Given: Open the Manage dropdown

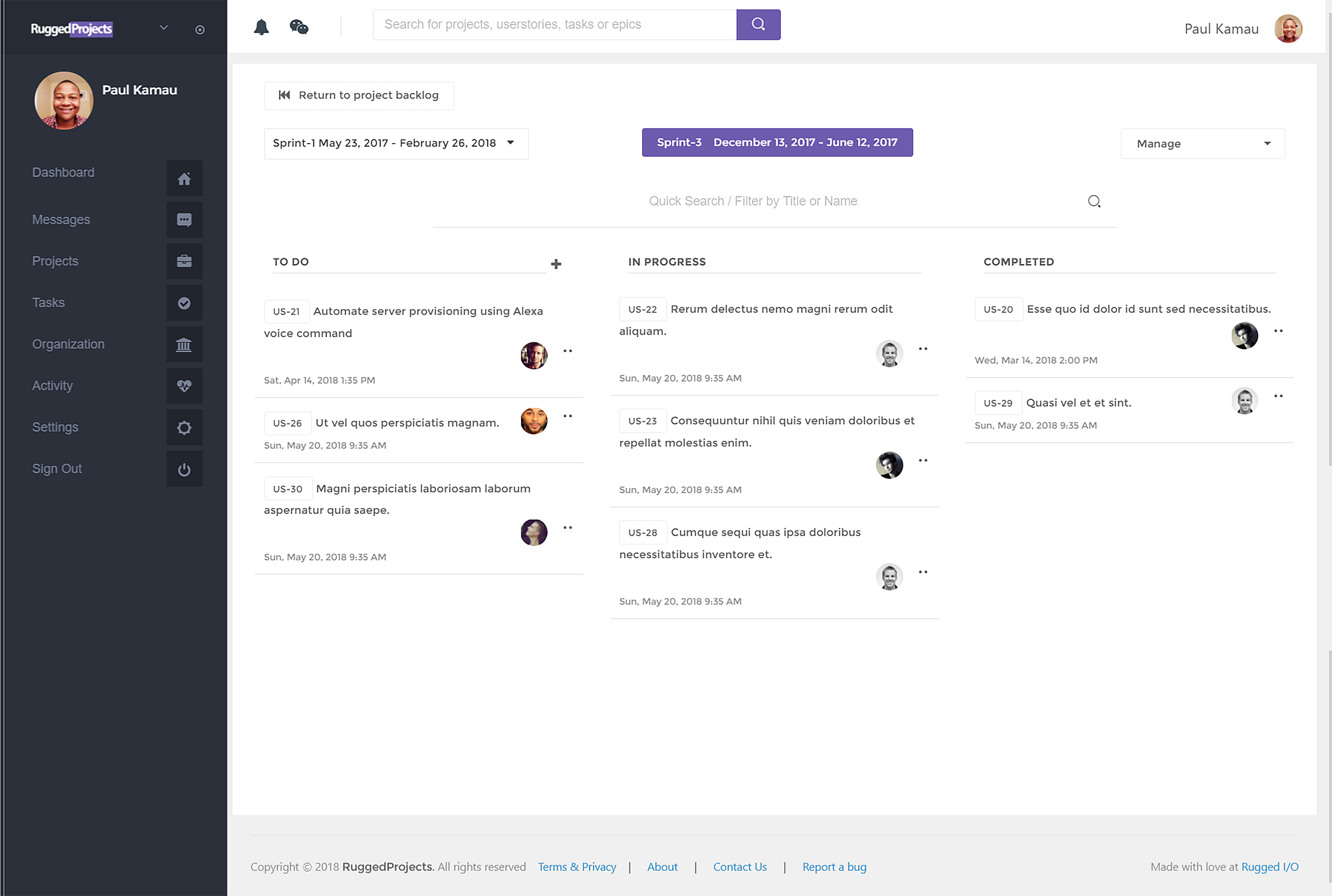Looking at the screenshot, I should coord(1202,144).
